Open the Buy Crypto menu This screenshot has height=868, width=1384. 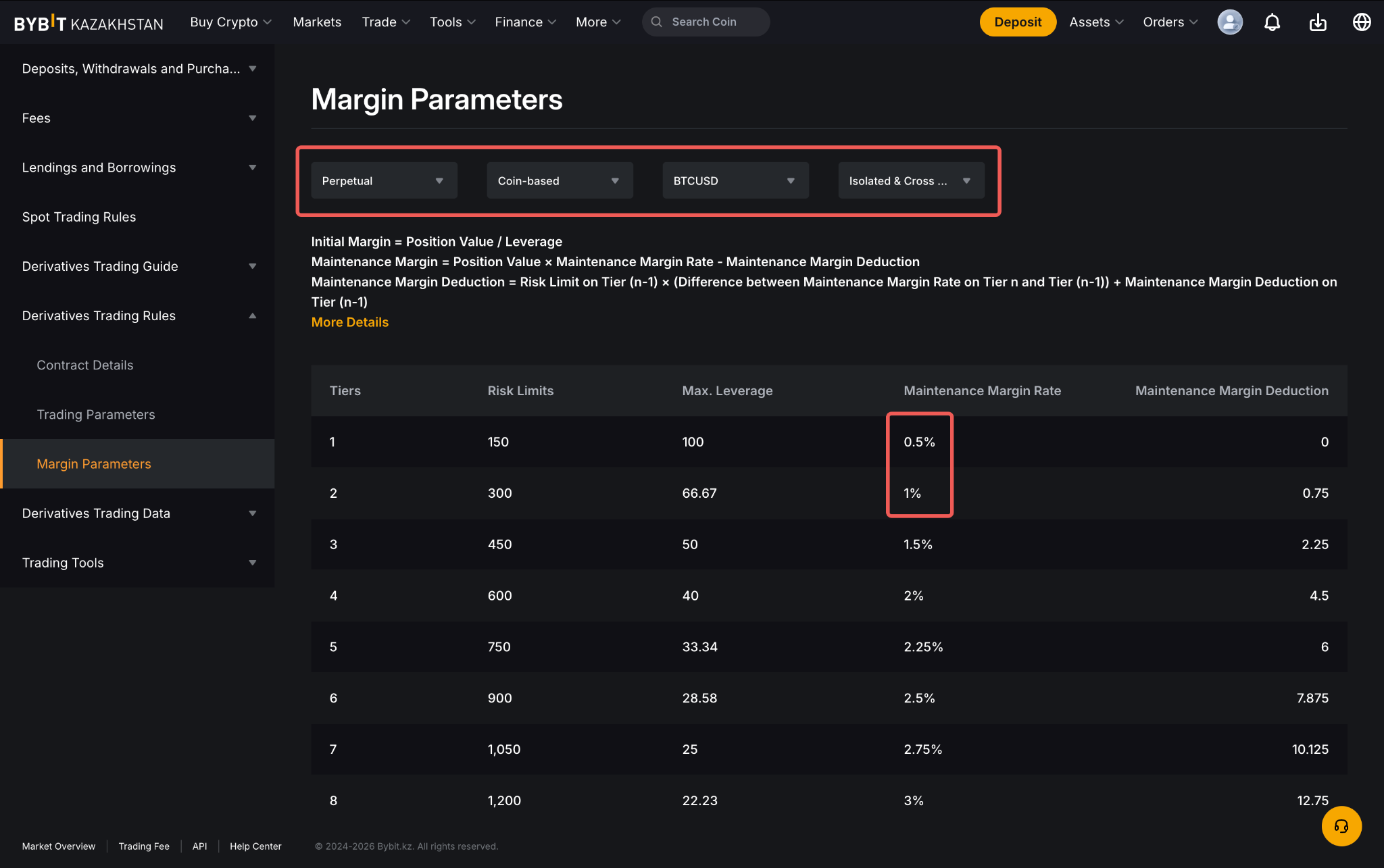230,22
